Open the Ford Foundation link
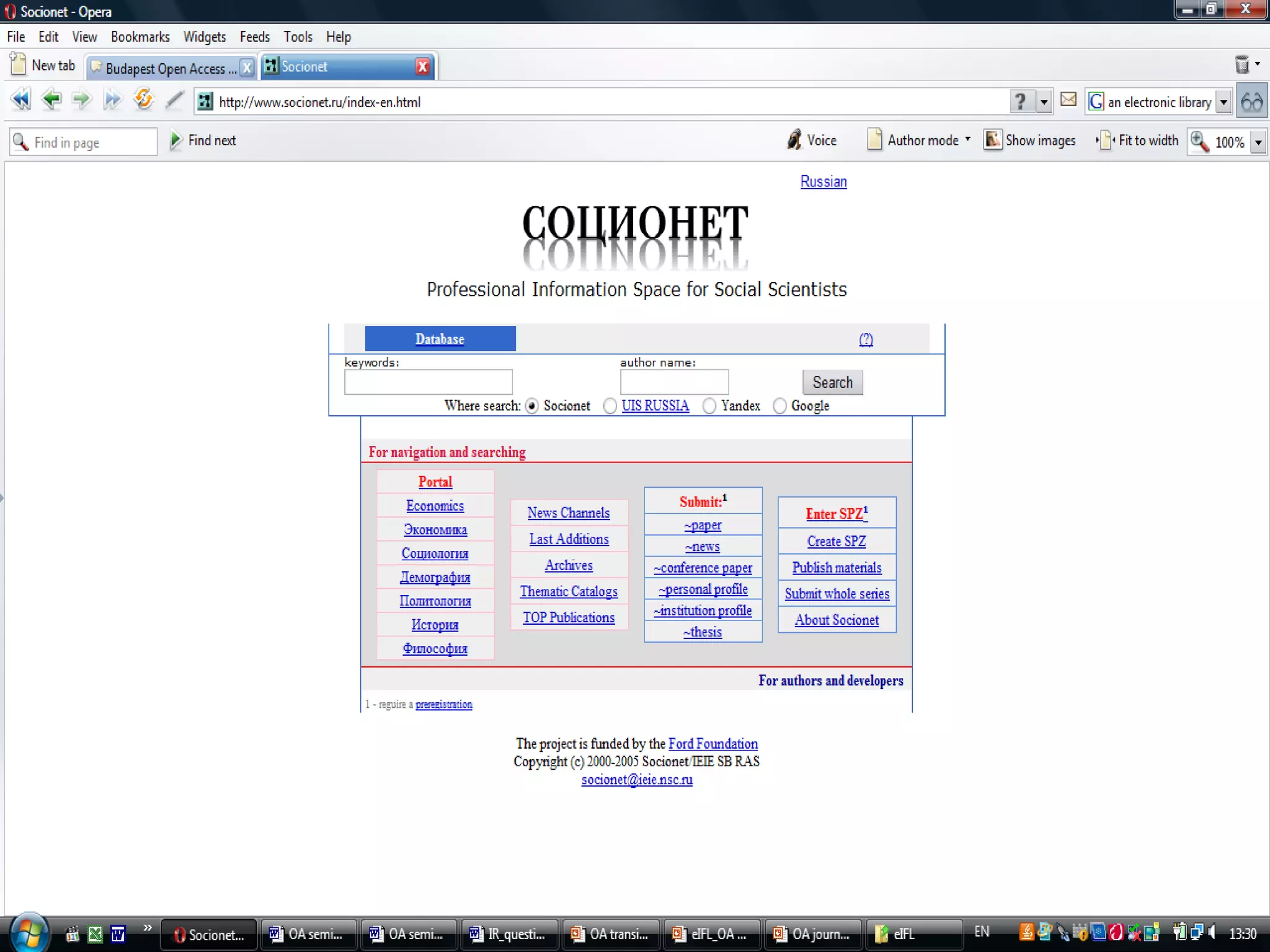 [x=713, y=743]
